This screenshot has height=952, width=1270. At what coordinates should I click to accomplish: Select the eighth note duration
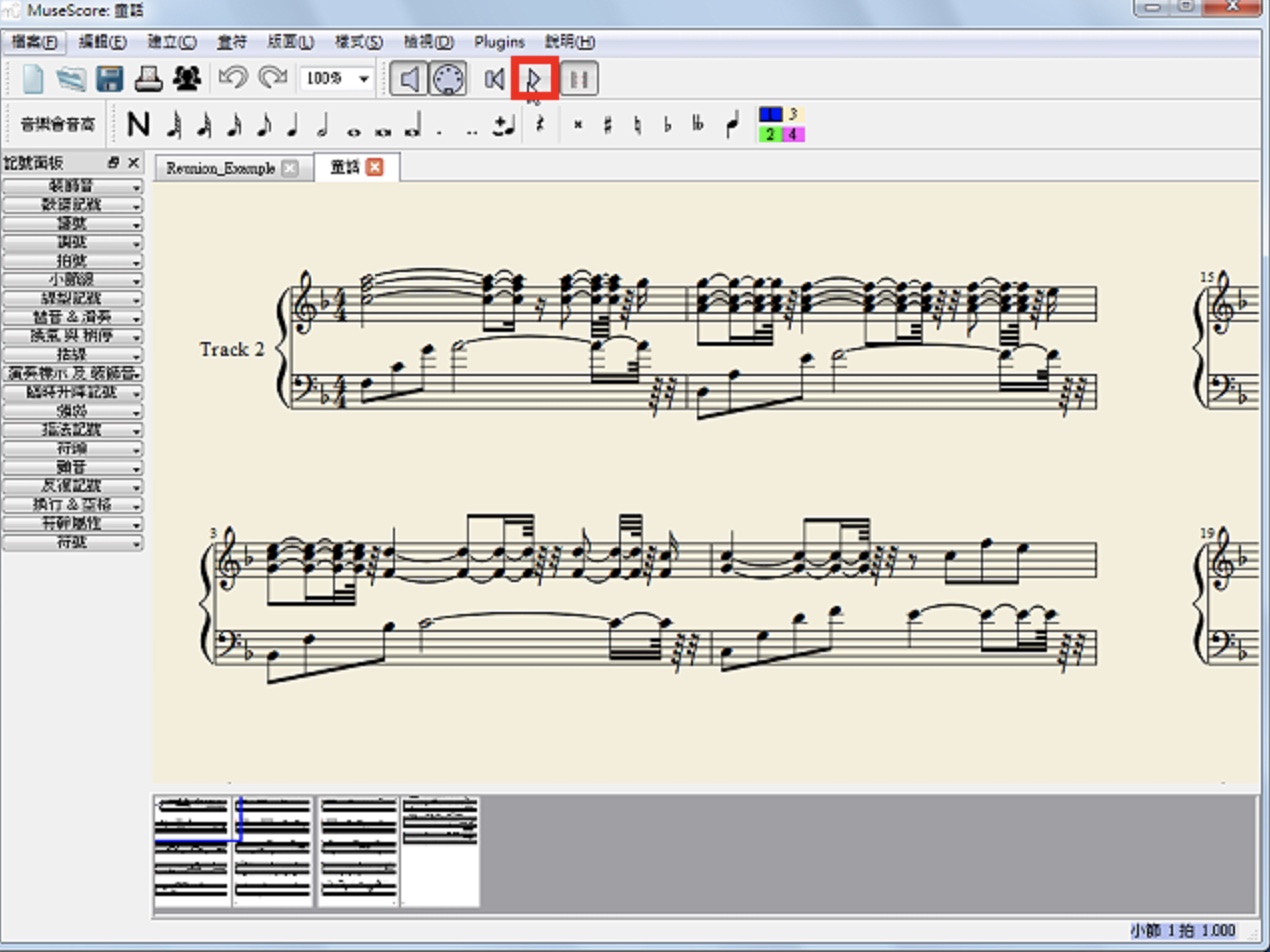[x=264, y=124]
